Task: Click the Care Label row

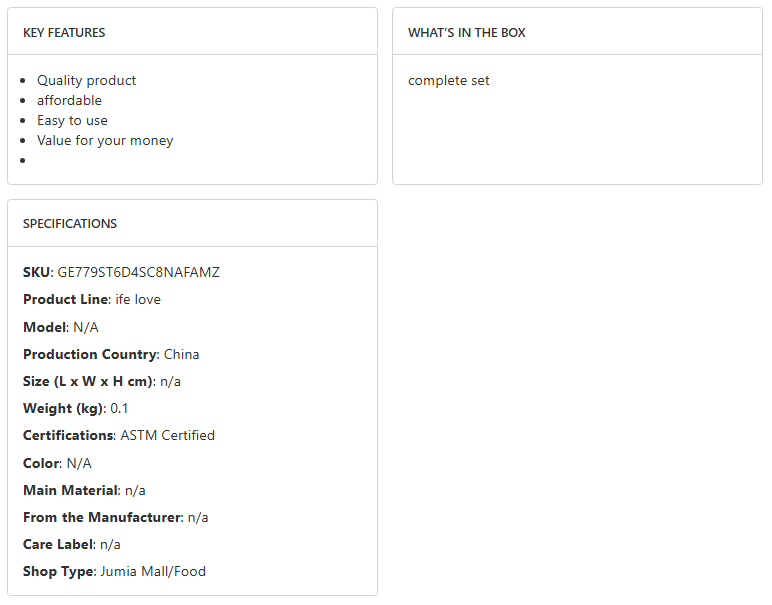Action: (72, 544)
